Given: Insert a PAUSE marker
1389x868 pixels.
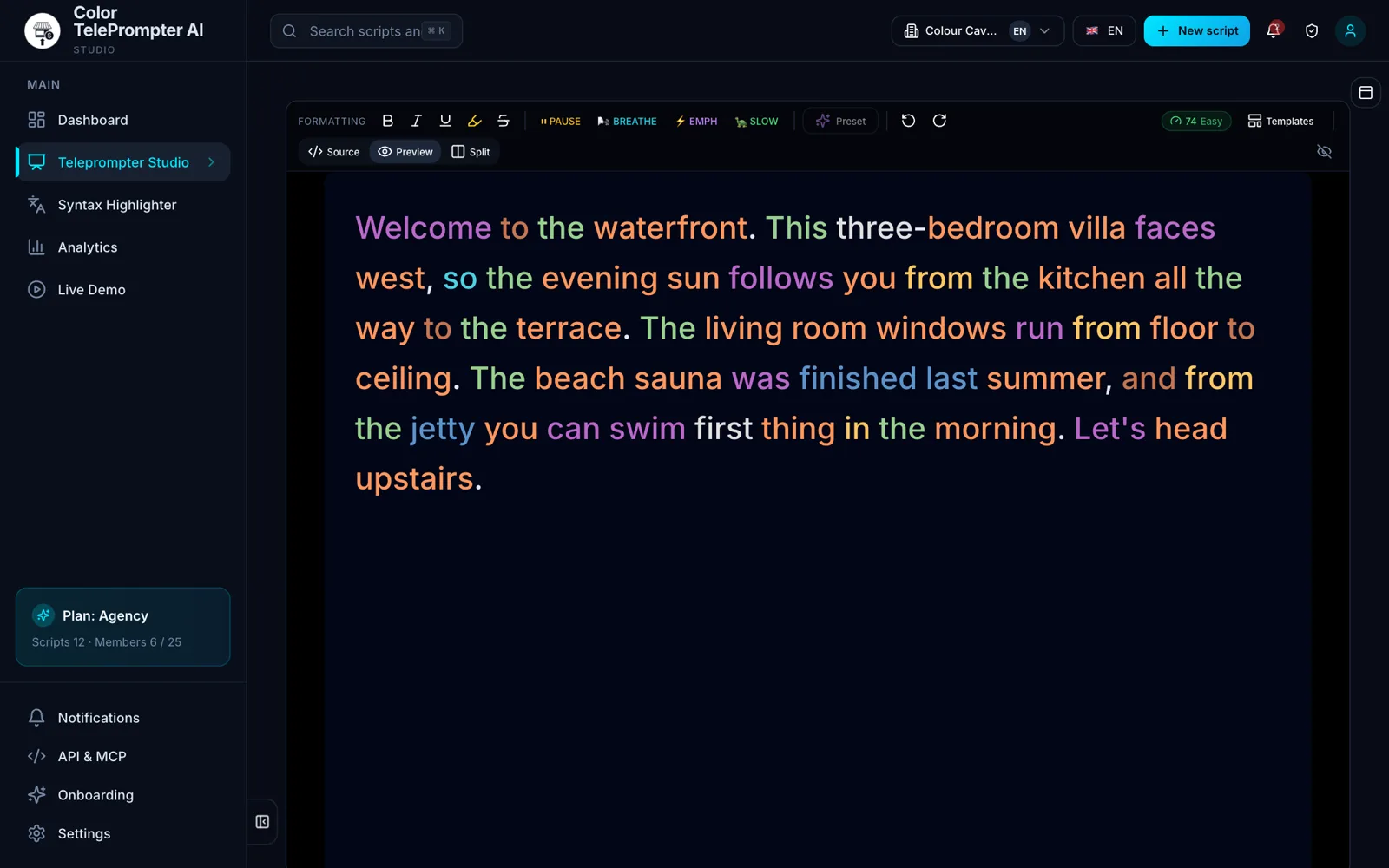Looking at the screenshot, I should pos(560,122).
